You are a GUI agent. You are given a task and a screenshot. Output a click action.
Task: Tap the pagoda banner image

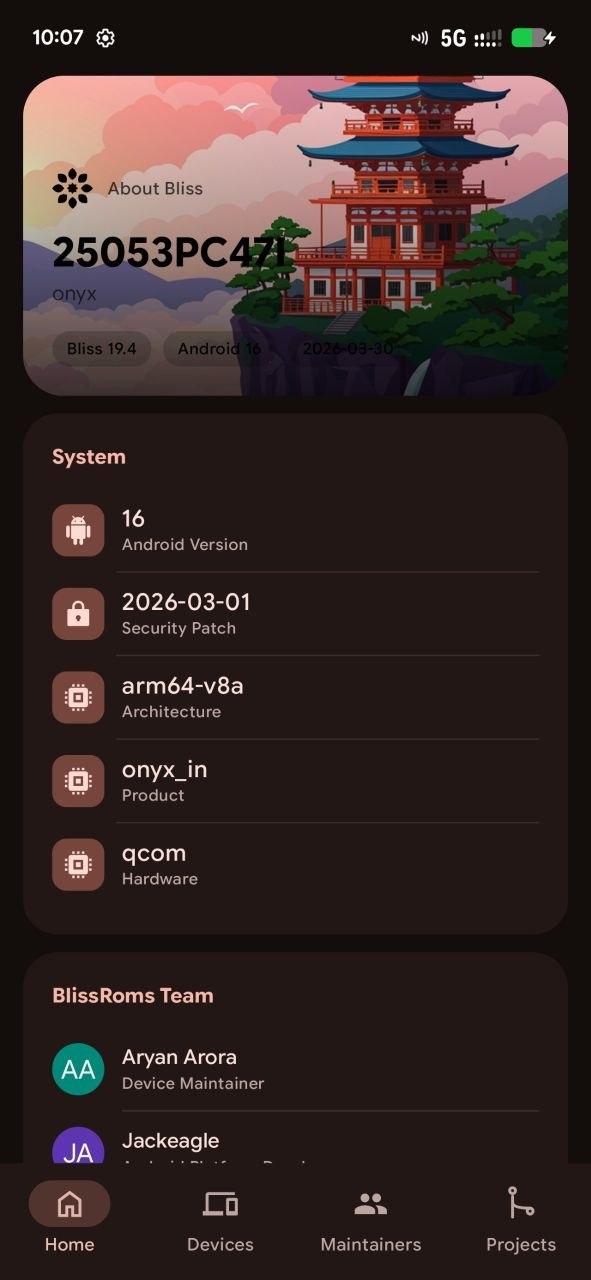[295, 236]
